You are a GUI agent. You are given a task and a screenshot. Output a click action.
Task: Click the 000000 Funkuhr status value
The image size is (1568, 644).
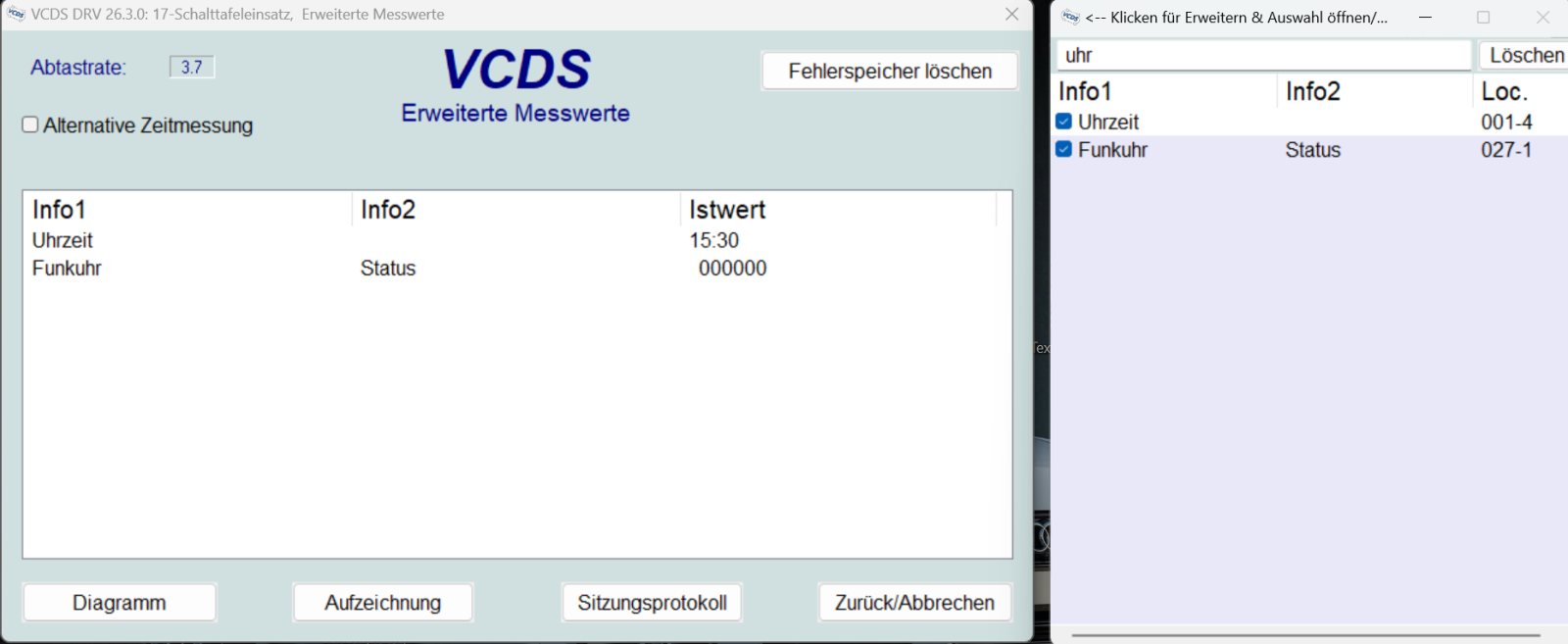tap(732, 268)
